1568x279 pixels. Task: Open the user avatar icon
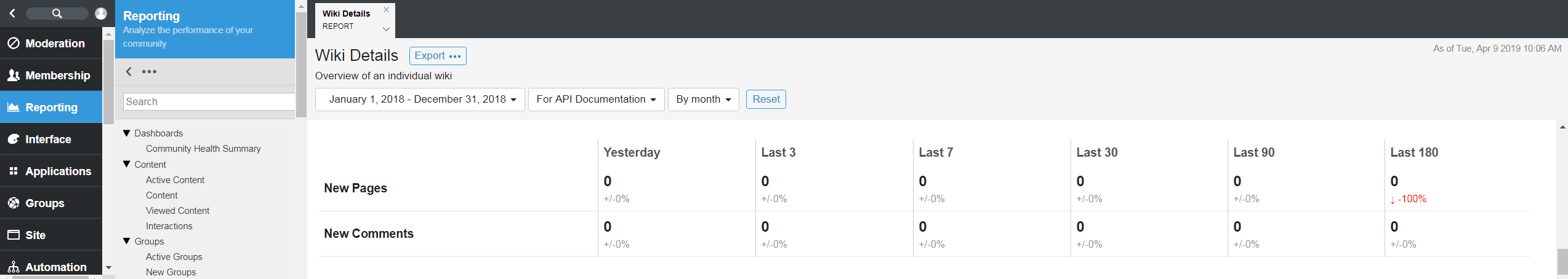(x=101, y=13)
